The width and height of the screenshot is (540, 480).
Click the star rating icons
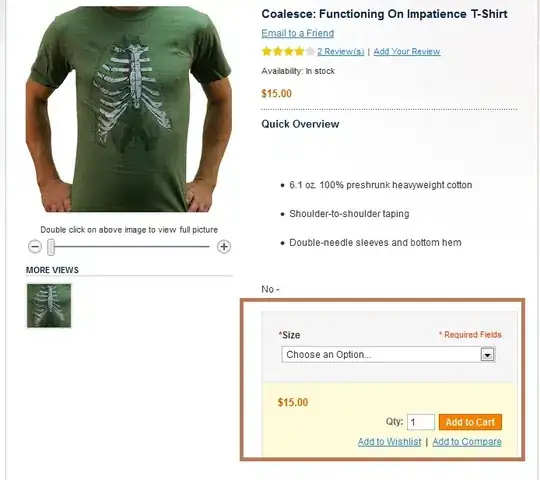pos(288,51)
